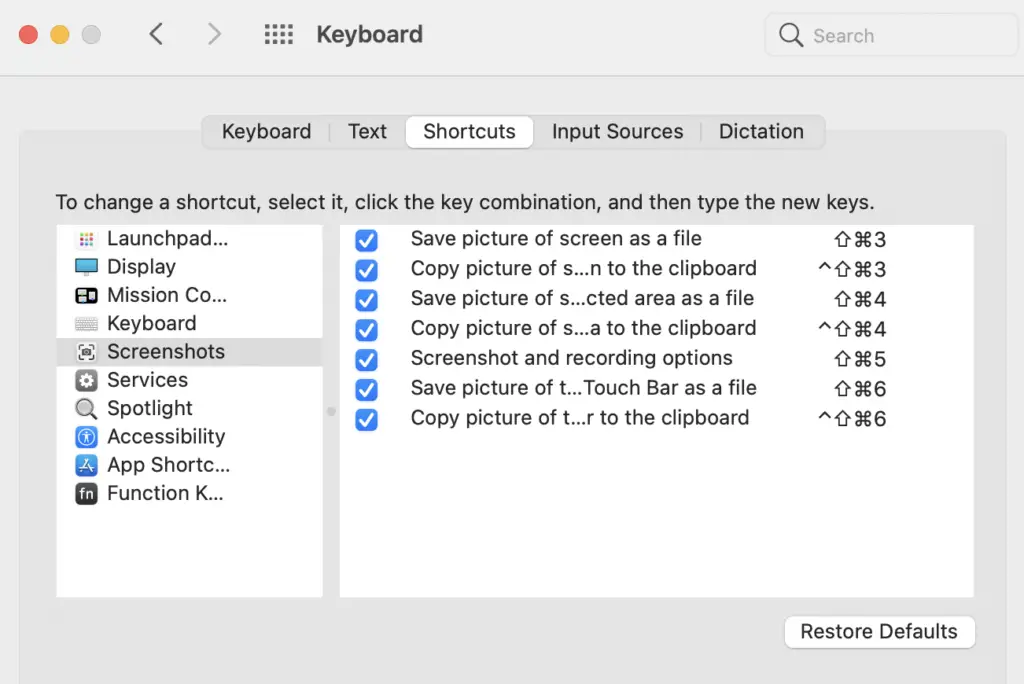Open the Launchpad & Dock shortcuts

click(x=165, y=238)
